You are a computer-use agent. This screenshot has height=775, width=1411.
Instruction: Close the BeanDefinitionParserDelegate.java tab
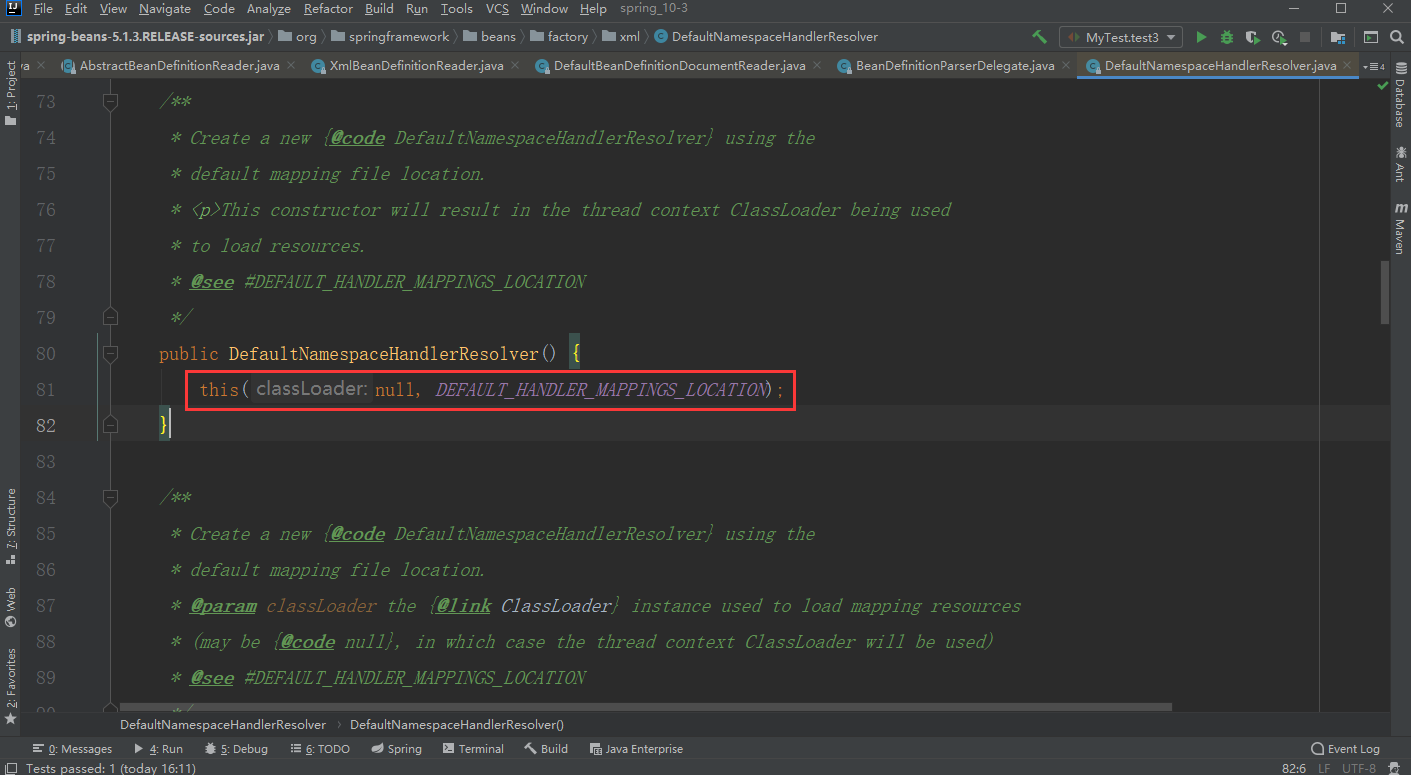(1066, 66)
